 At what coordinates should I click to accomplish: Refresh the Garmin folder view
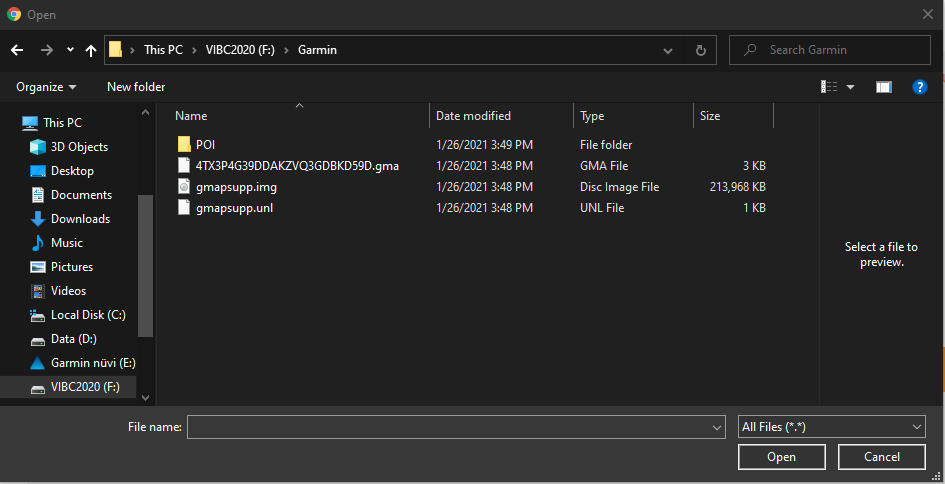[700, 51]
